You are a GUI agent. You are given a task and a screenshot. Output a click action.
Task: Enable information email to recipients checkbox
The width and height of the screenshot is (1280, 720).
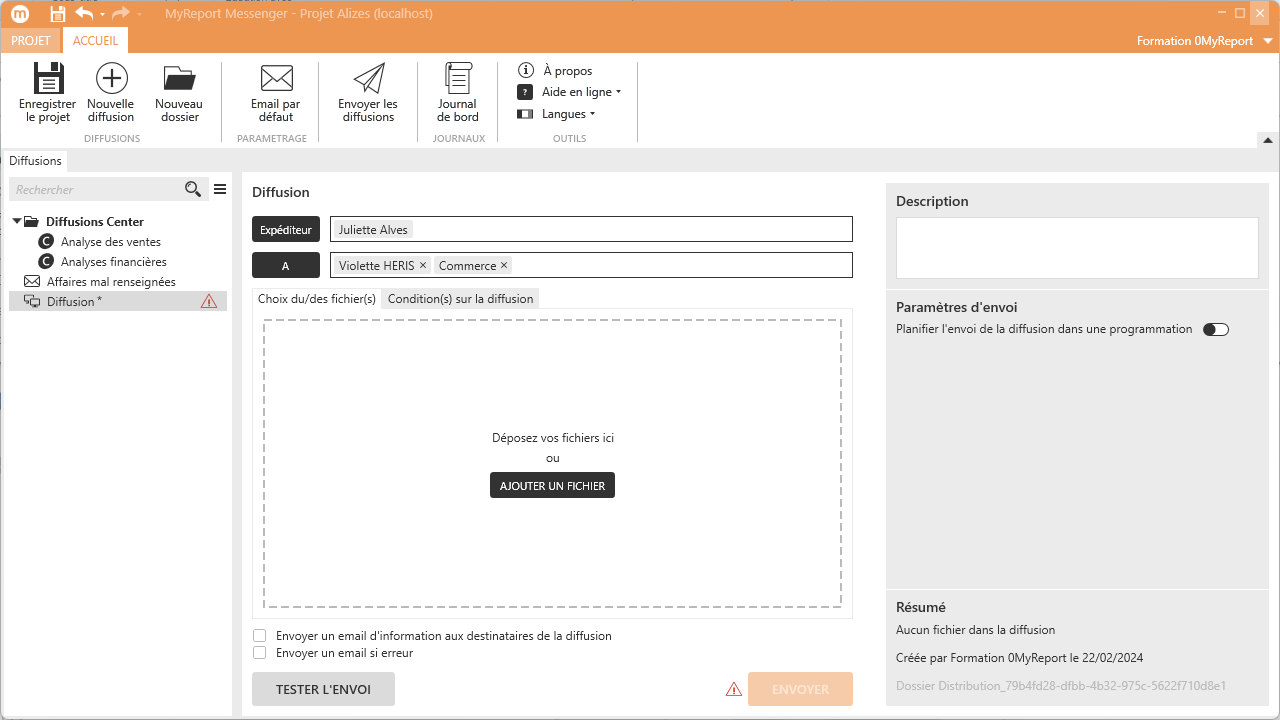coord(260,636)
